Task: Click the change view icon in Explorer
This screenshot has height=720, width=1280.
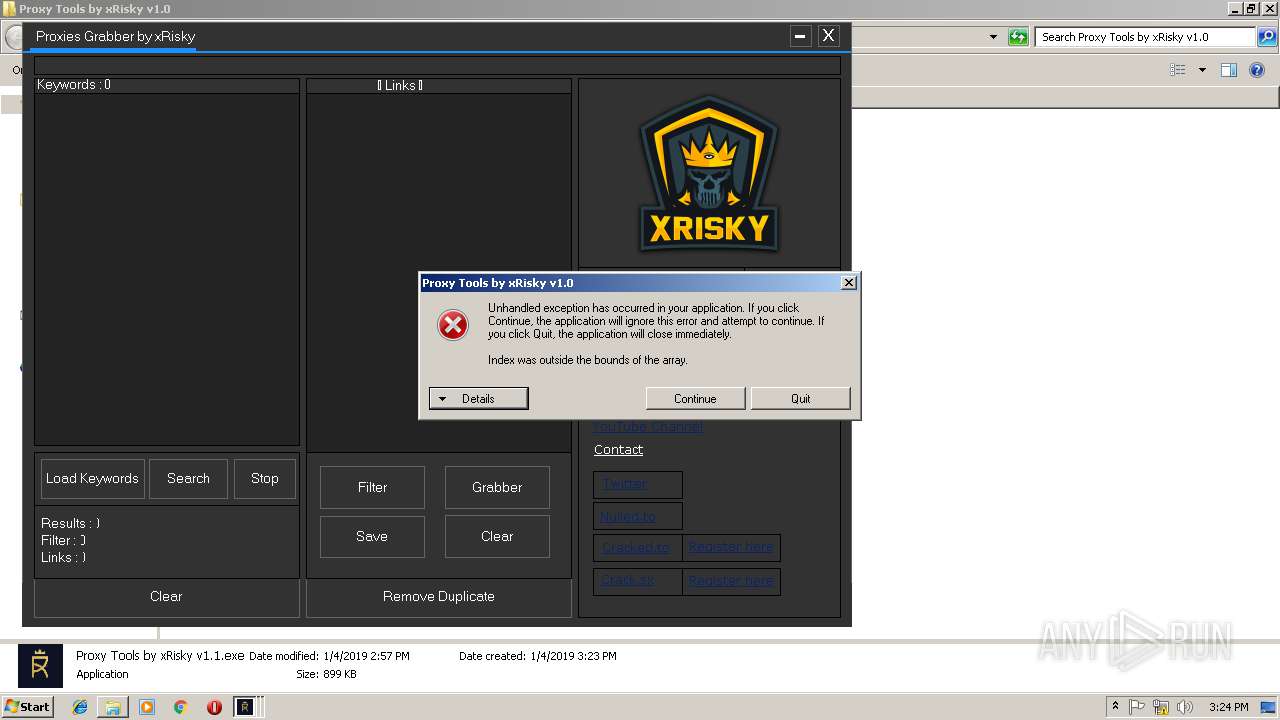Action: tap(1178, 70)
